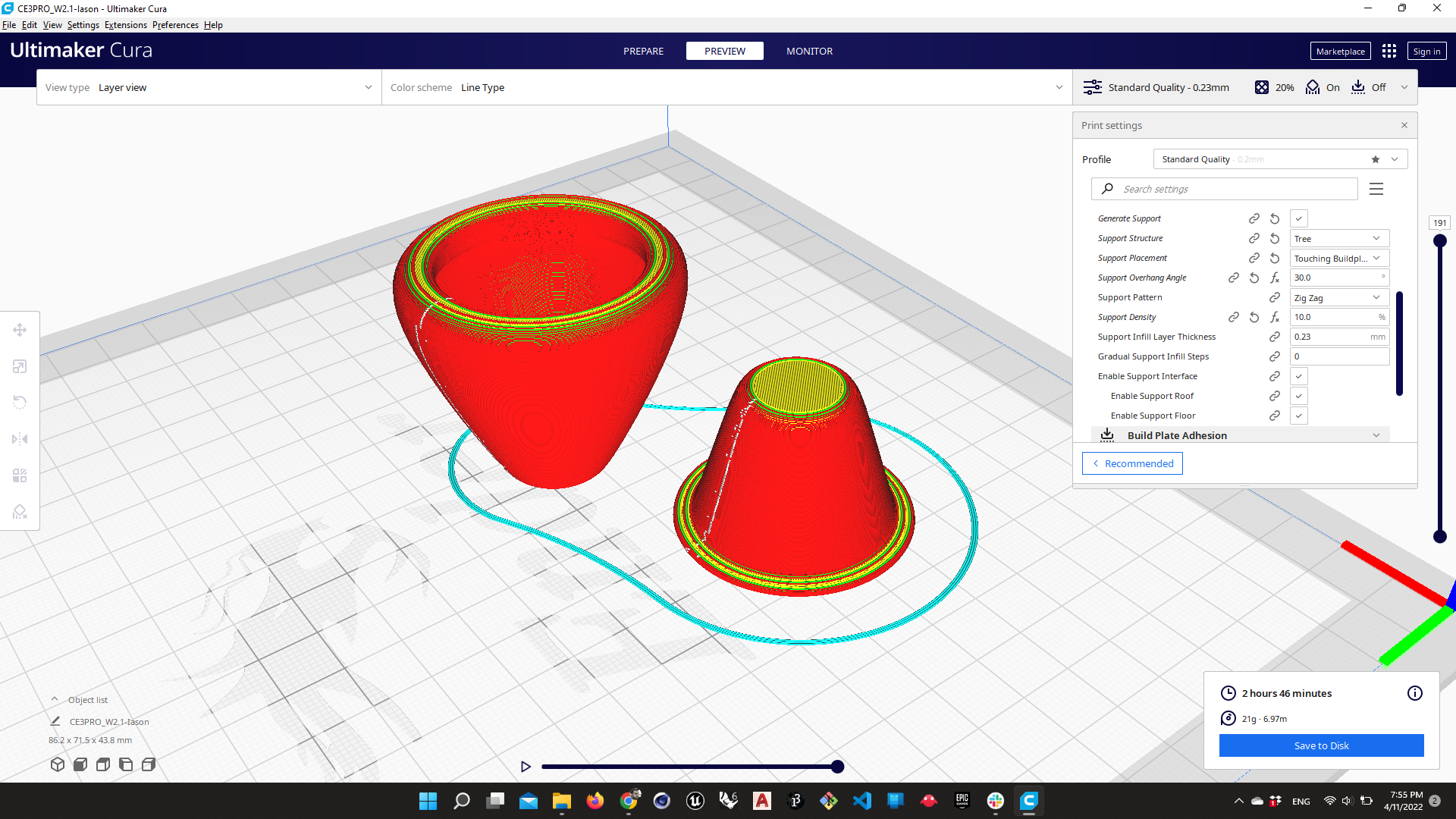
Task: Reset Generate Support to default value
Action: click(1275, 218)
